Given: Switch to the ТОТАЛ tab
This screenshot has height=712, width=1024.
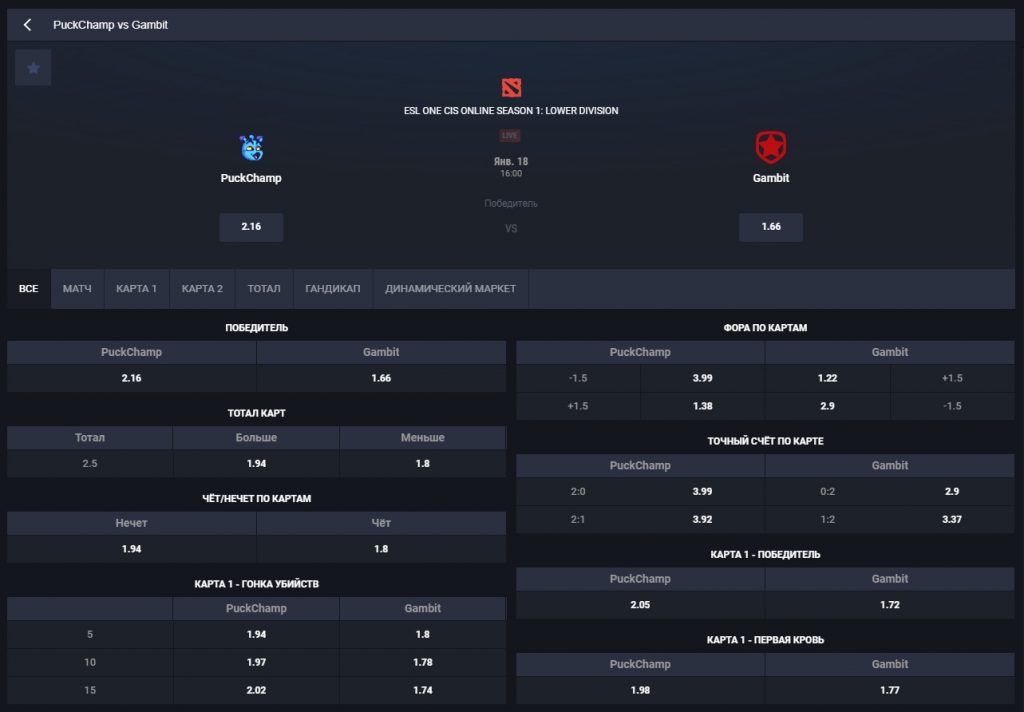Looking at the screenshot, I should 264,288.
